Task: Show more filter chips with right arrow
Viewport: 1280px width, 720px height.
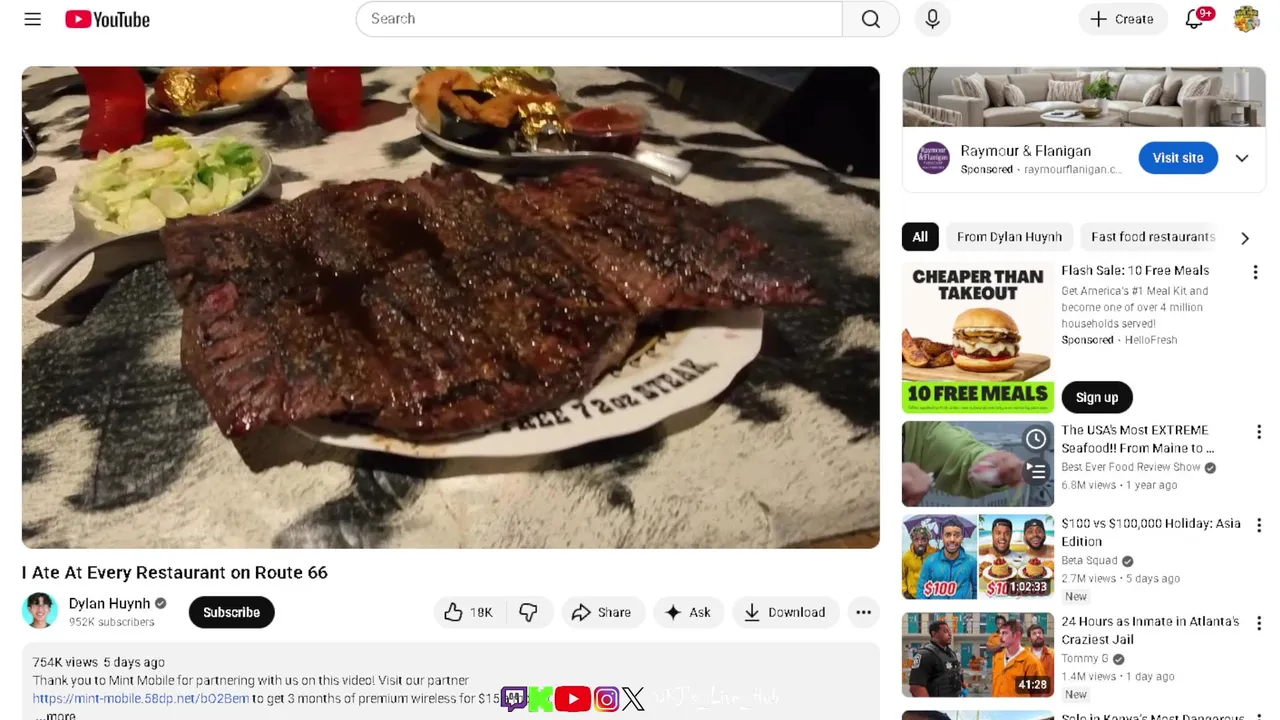Action: pyautogui.click(x=1245, y=238)
